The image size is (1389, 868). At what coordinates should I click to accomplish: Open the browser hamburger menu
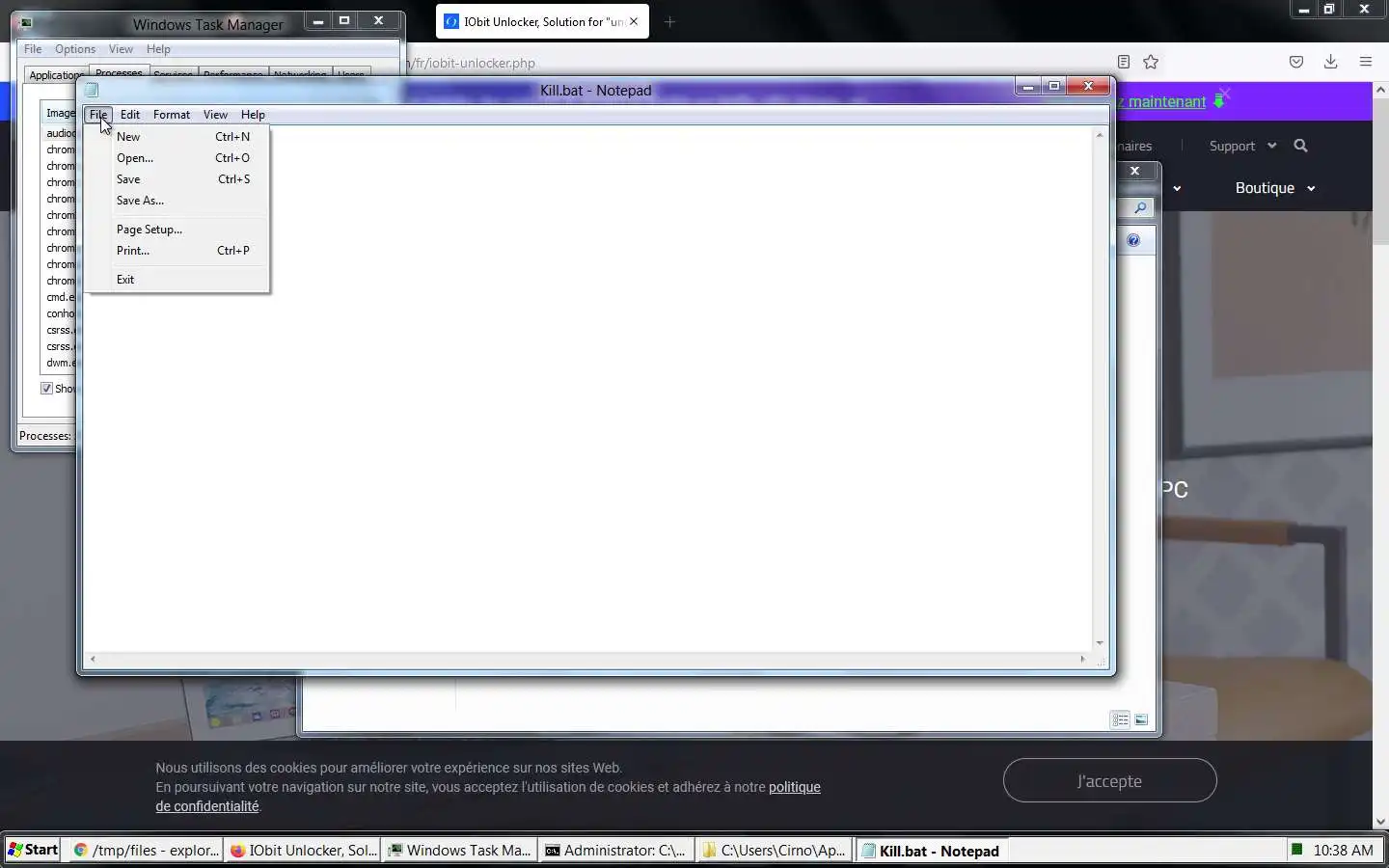point(1366,62)
